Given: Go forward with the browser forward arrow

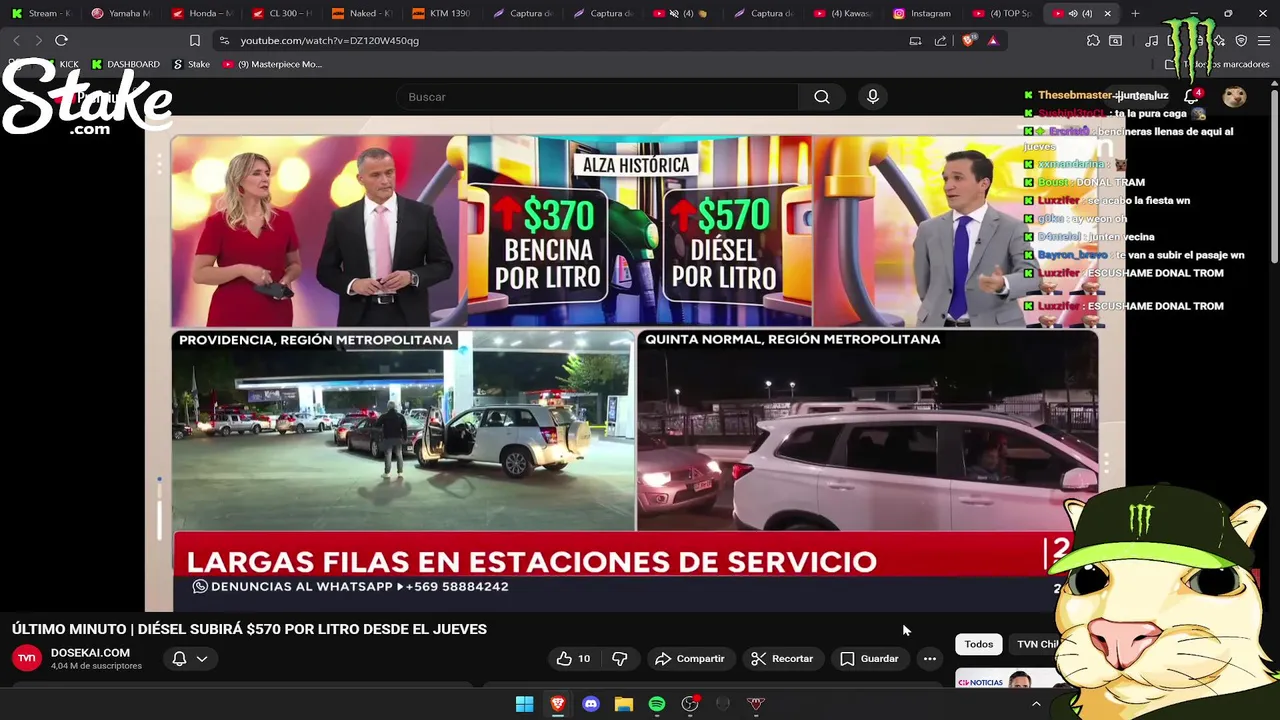Looking at the screenshot, I should coord(38,41).
